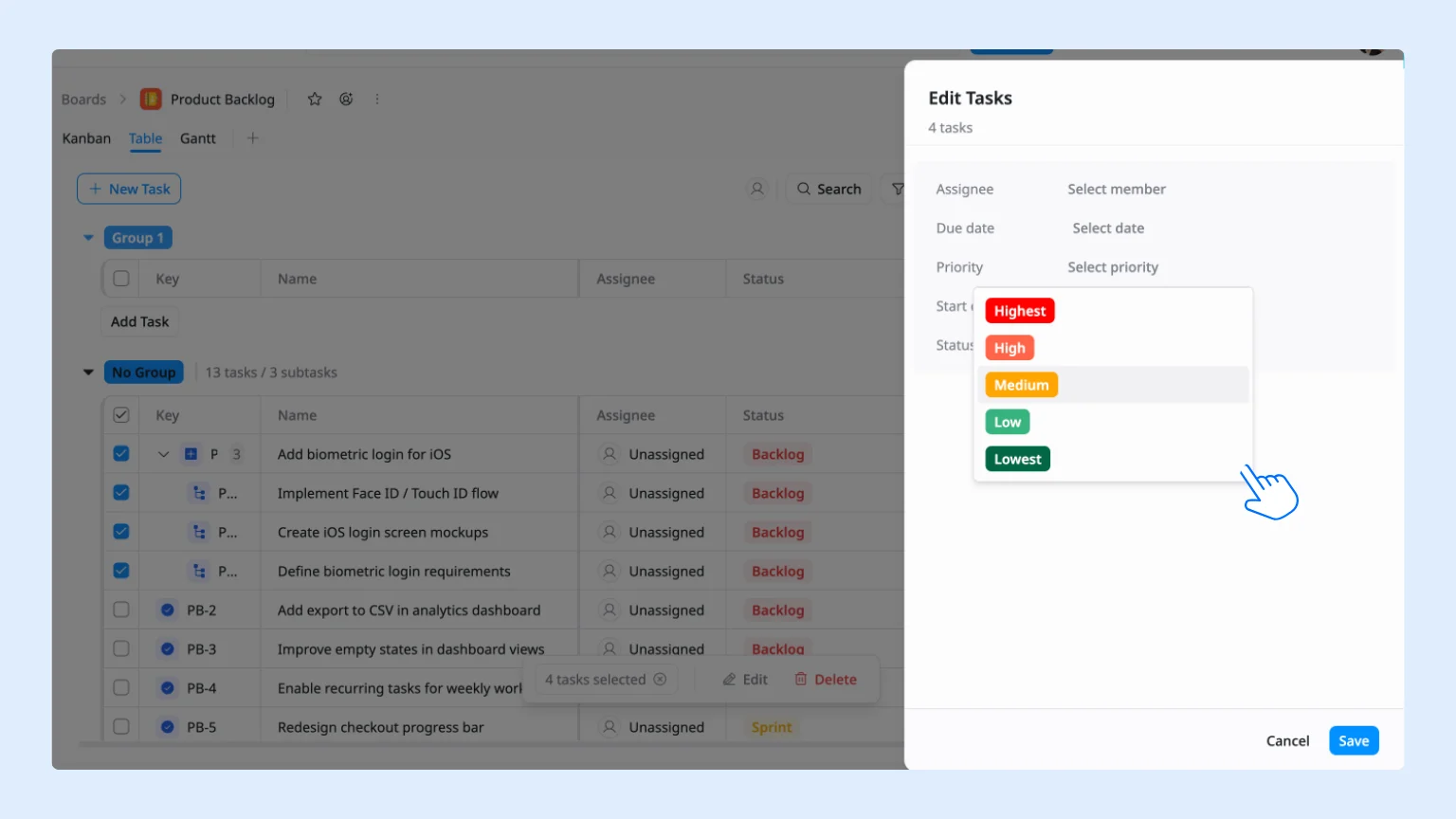Click the PB-4 task type icon
Screen dimensions: 1456x819
coord(168,687)
